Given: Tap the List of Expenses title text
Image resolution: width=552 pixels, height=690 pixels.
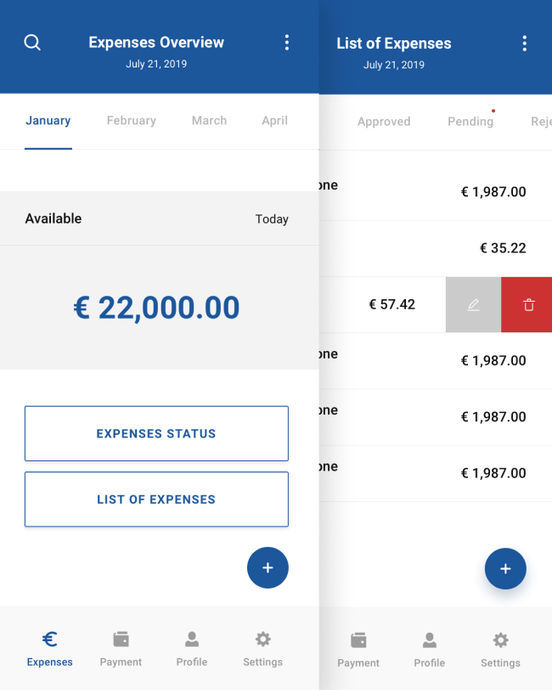Looking at the screenshot, I should point(394,44).
